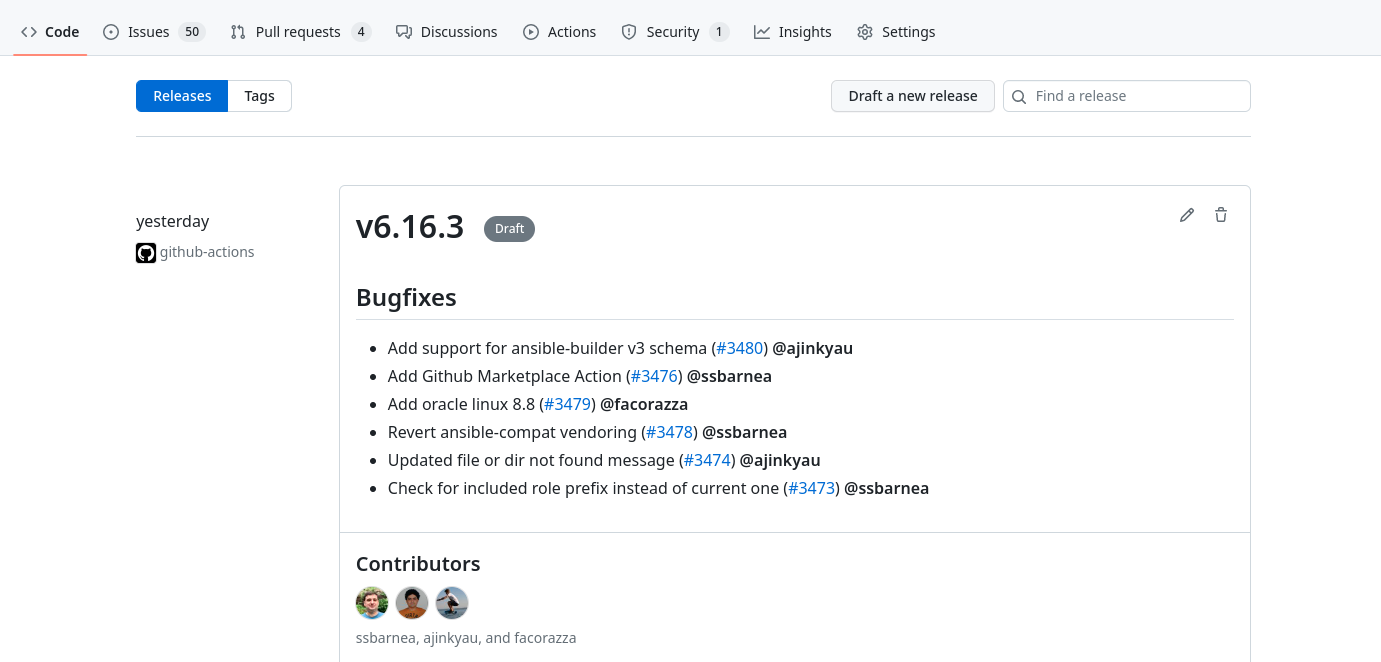Select the Releases toggle button
The height and width of the screenshot is (662, 1381).
[x=182, y=96]
